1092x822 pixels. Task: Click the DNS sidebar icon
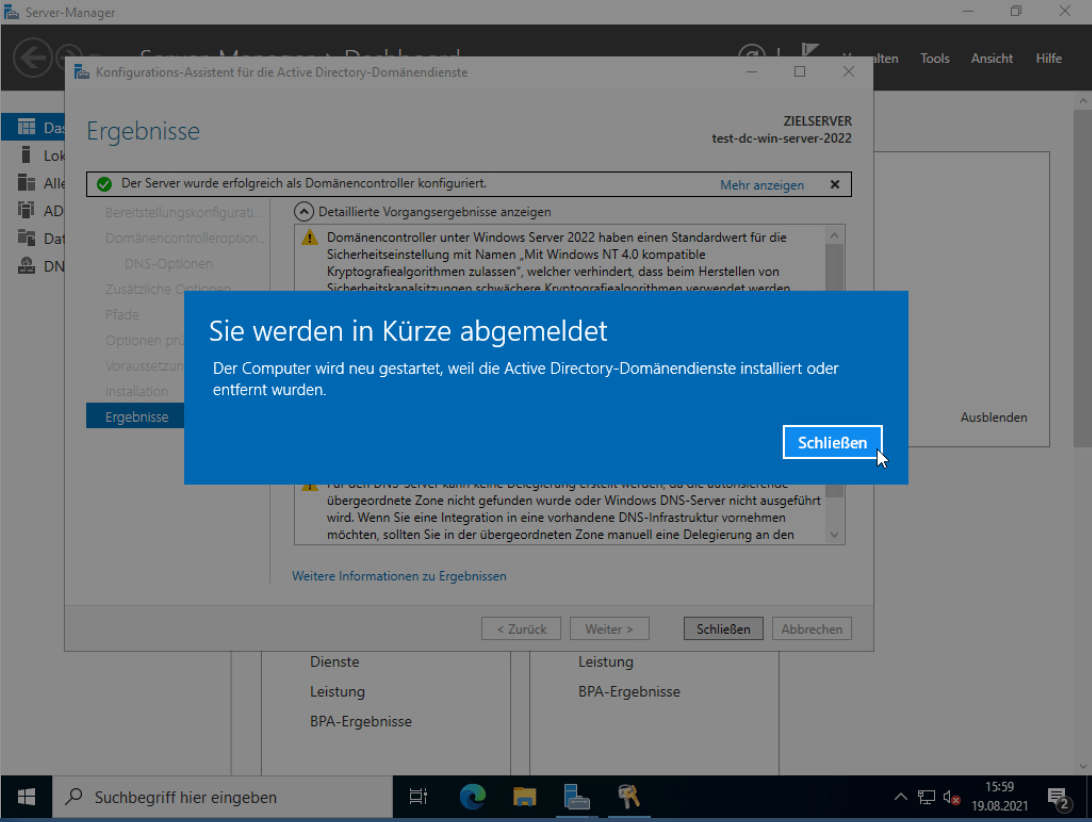point(26,265)
